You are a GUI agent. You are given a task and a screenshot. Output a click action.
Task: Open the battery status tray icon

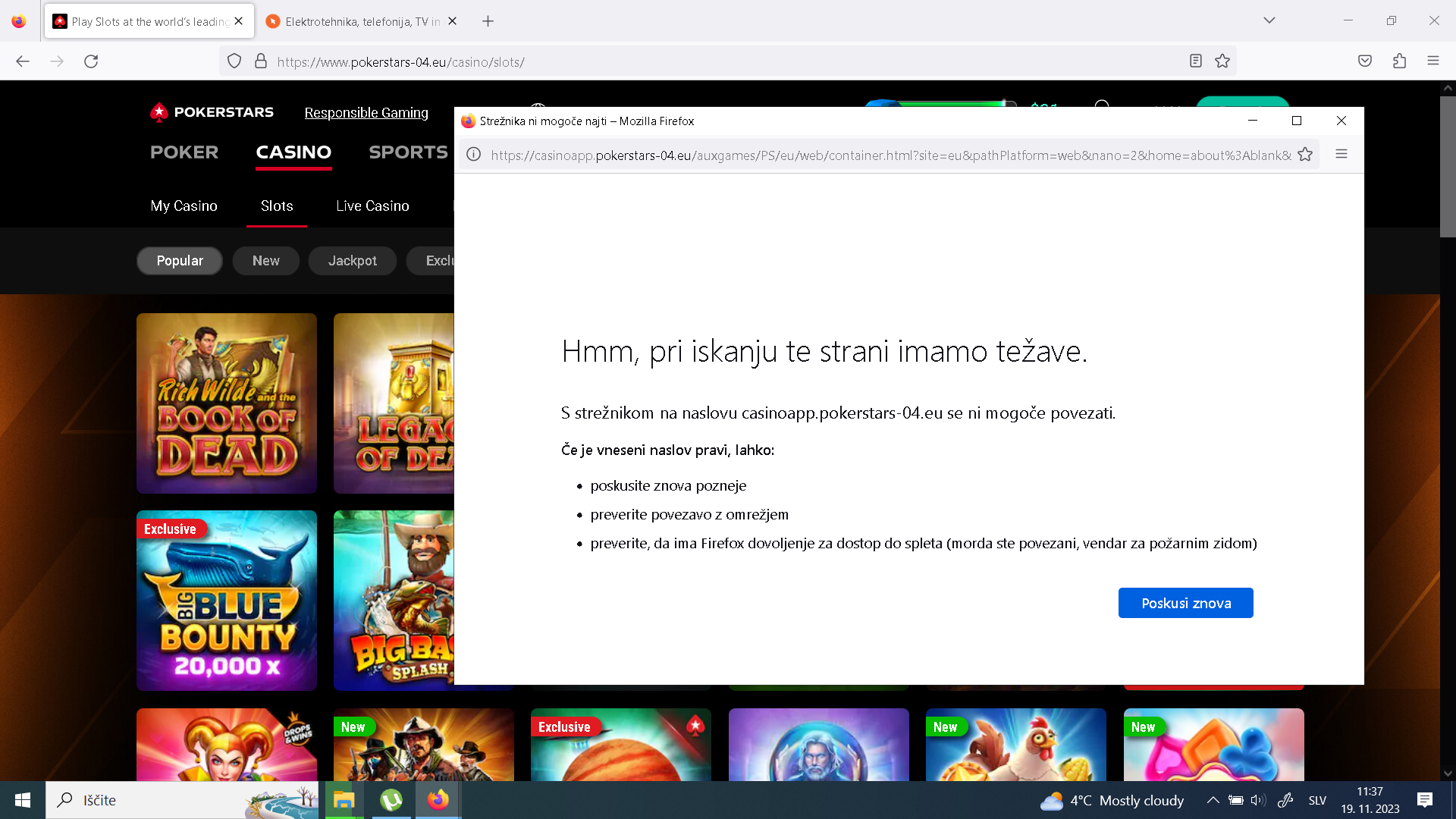[x=1236, y=800]
